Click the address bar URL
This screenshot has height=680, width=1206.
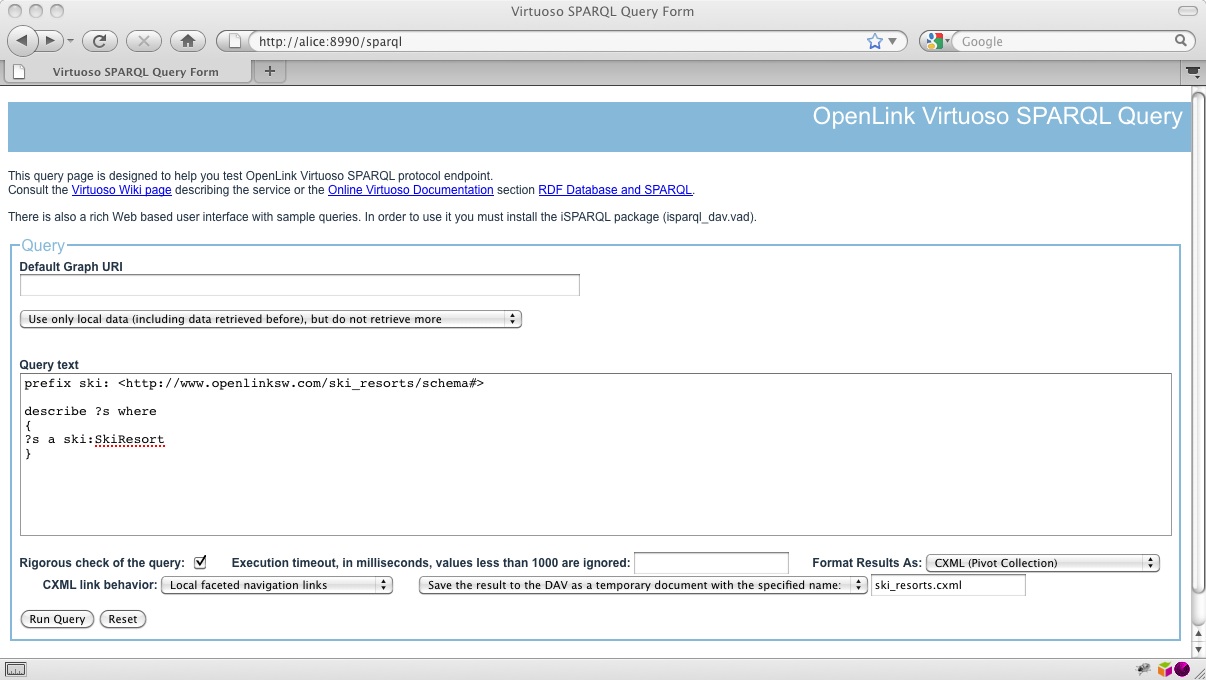330,42
